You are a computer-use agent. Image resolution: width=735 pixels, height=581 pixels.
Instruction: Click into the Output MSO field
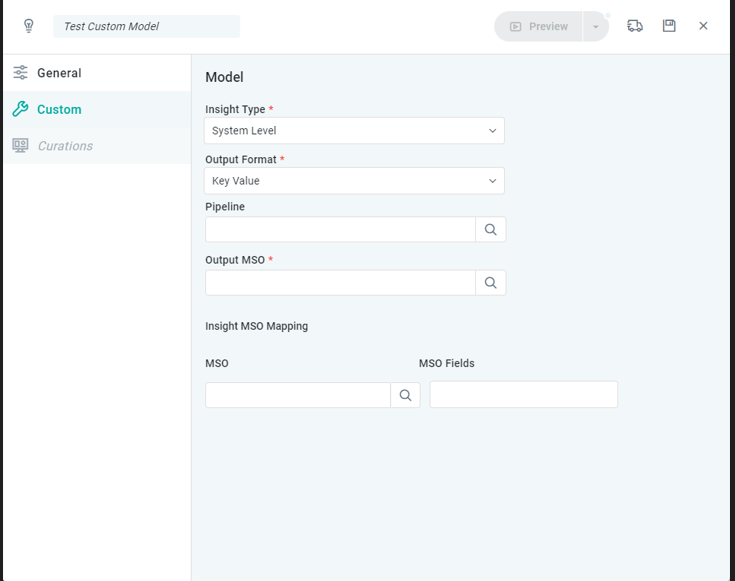click(x=340, y=283)
